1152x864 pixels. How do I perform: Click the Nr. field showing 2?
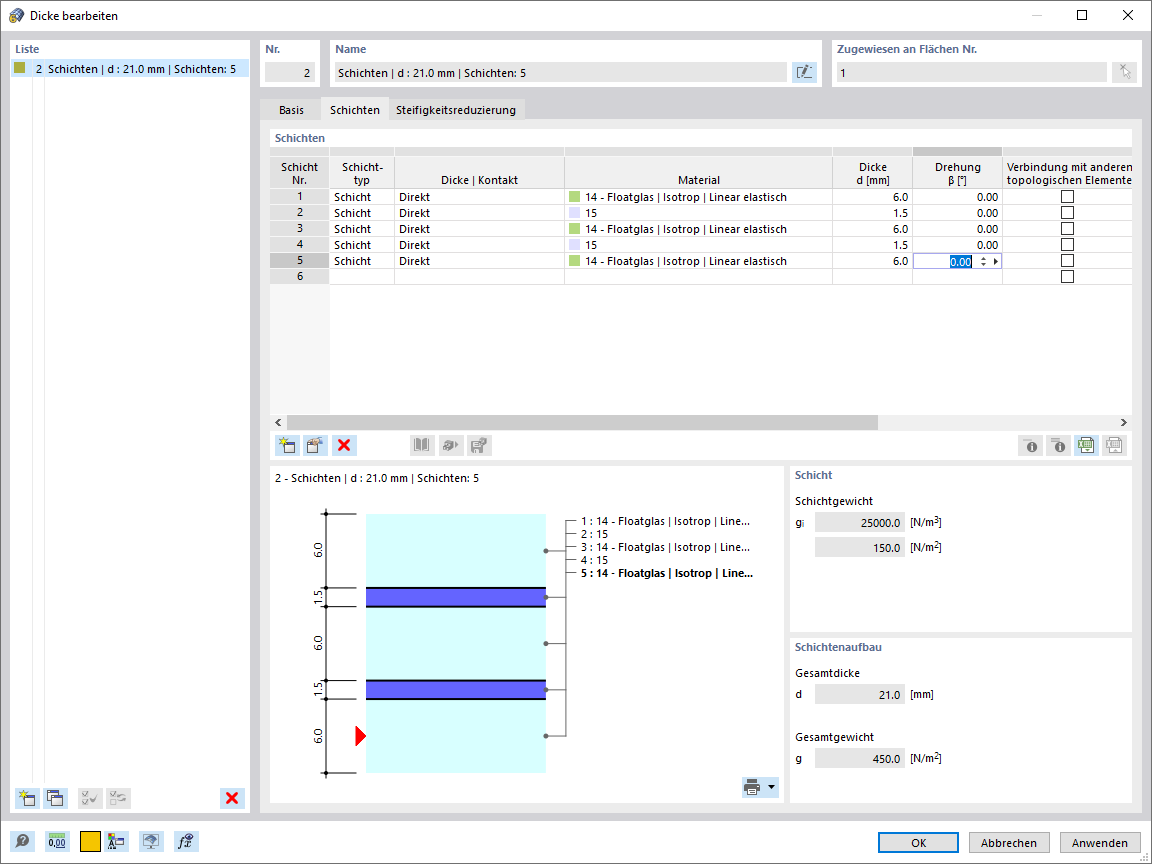click(290, 73)
